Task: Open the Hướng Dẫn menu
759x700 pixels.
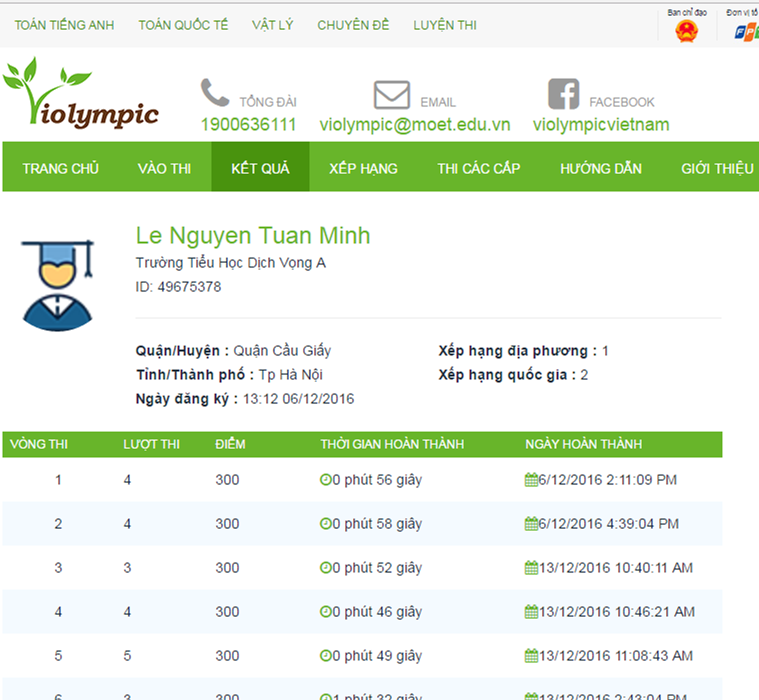Action: (601, 168)
